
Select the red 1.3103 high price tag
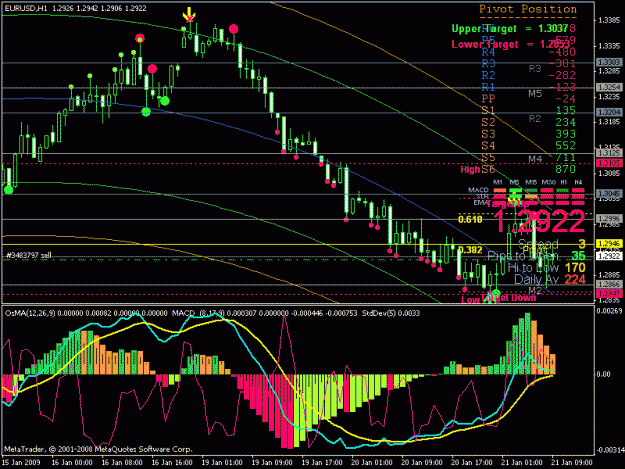tap(609, 163)
